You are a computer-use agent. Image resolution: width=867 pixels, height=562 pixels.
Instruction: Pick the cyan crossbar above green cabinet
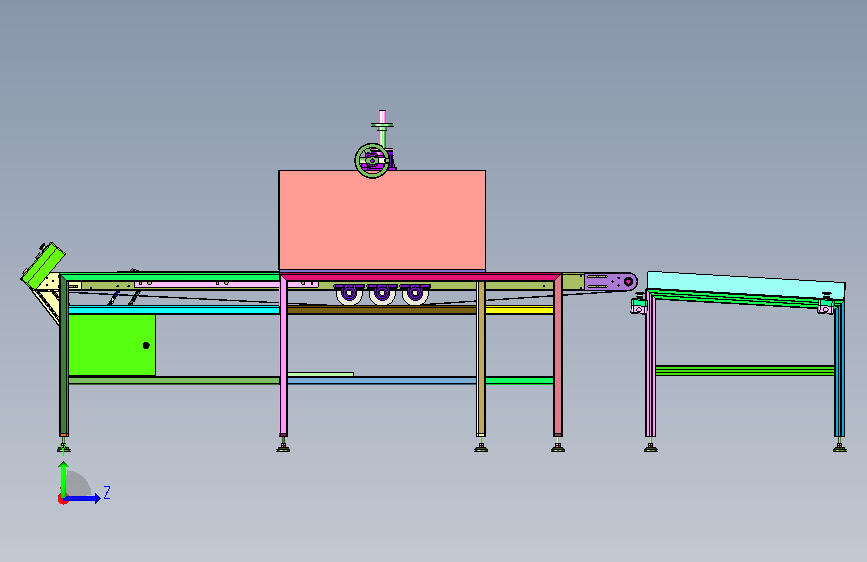174,310
